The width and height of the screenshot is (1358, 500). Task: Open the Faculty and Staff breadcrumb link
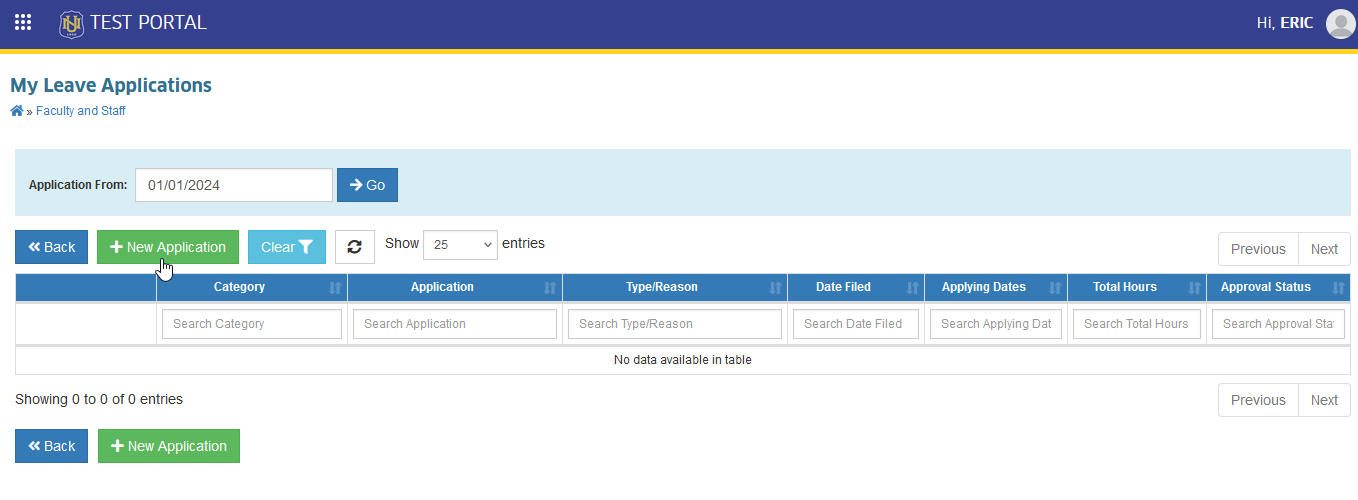81,111
